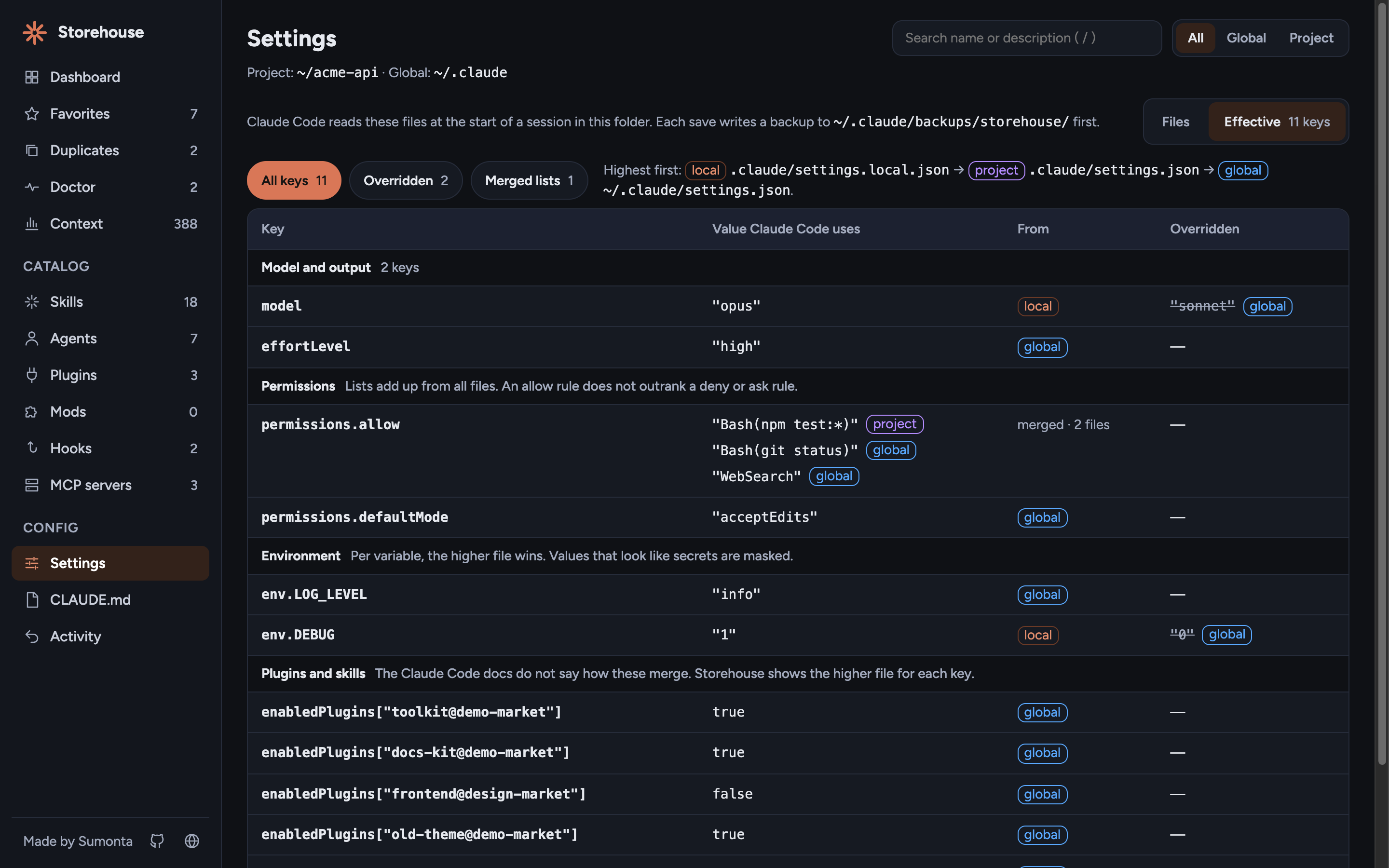Click the CLAUDE.md file icon
The image size is (1389, 868).
31,600
